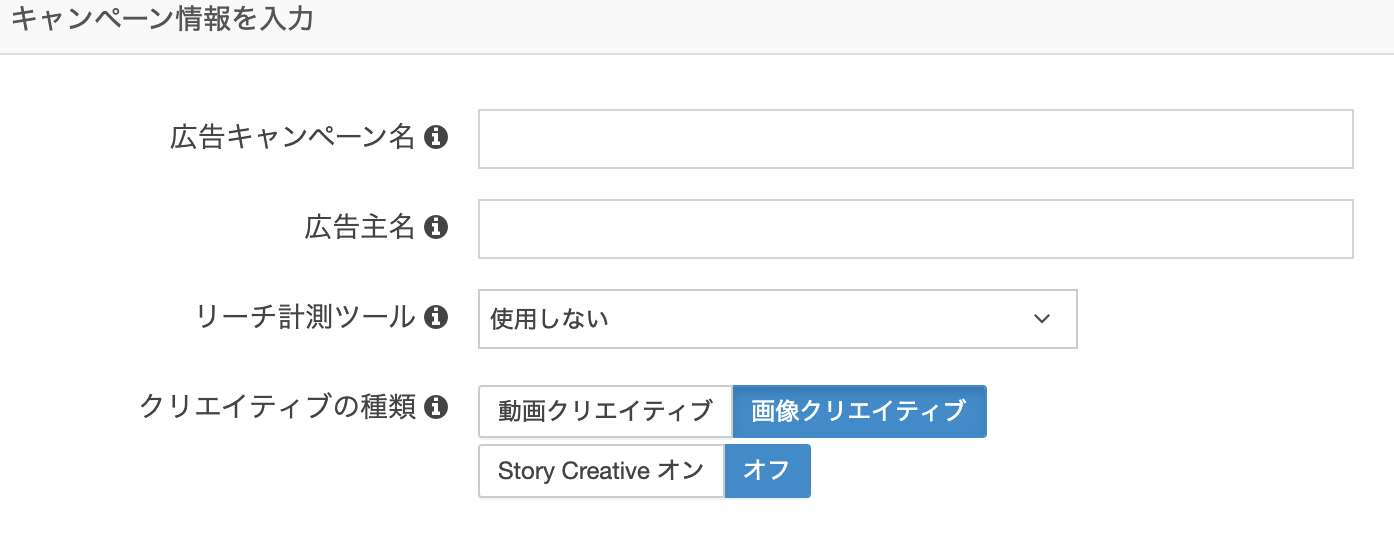The height and width of the screenshot is (540, 1394).
Task: Click the info icon beside クリエイティブの種類
Action: 435,408
